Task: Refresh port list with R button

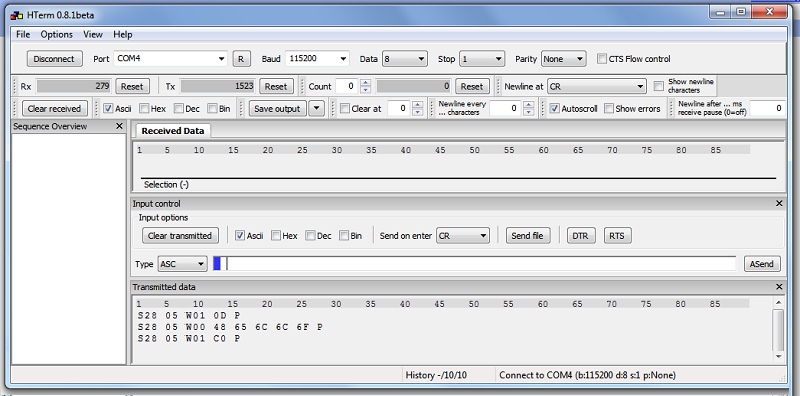Action: [x=241, y=59]
